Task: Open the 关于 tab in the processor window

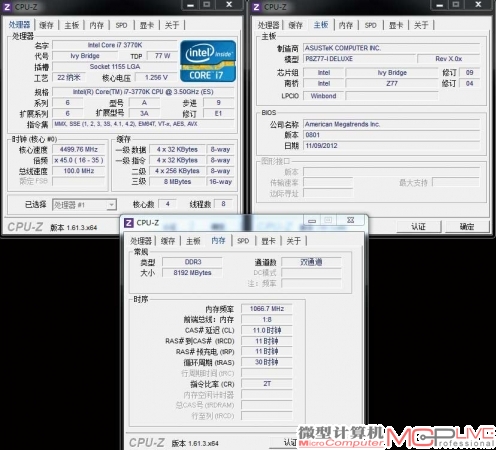Action: (172, 25)
